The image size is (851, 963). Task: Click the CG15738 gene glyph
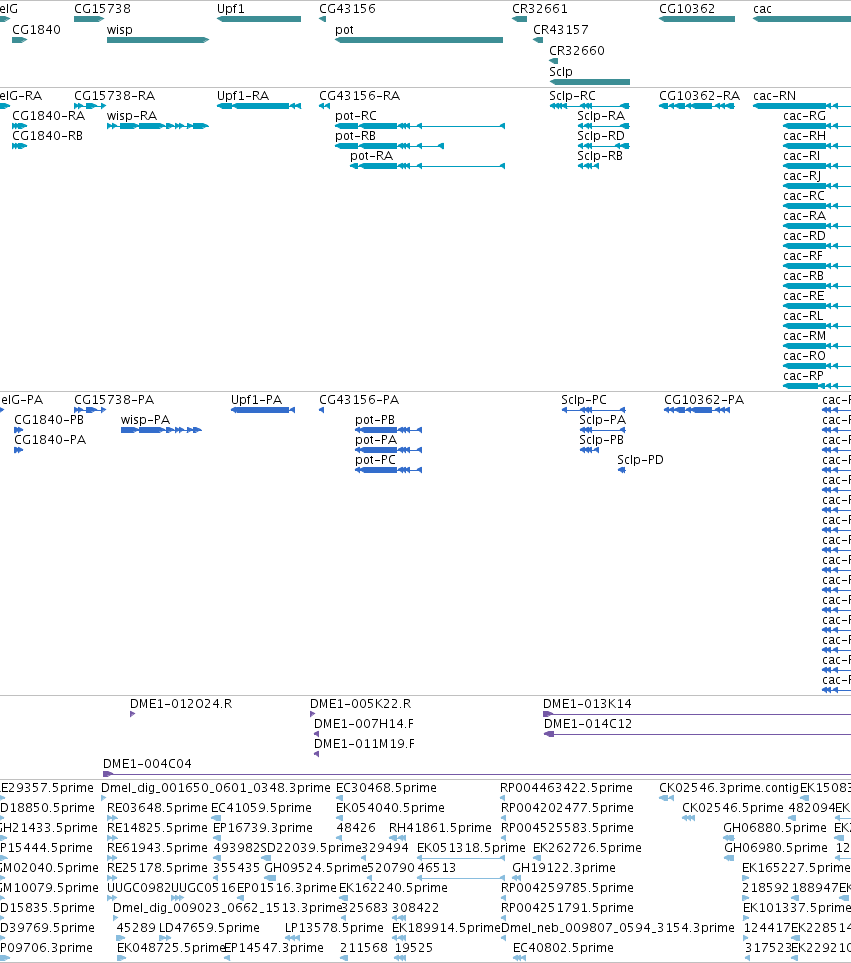click(x=89, y=19)
